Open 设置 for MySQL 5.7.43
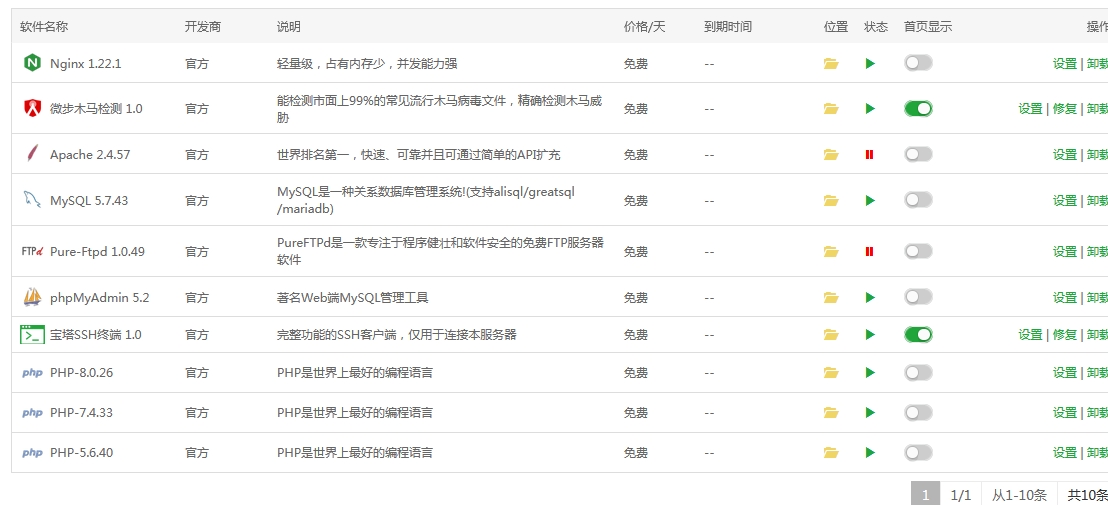1108x505 pixels. [x=1065, y=201]
